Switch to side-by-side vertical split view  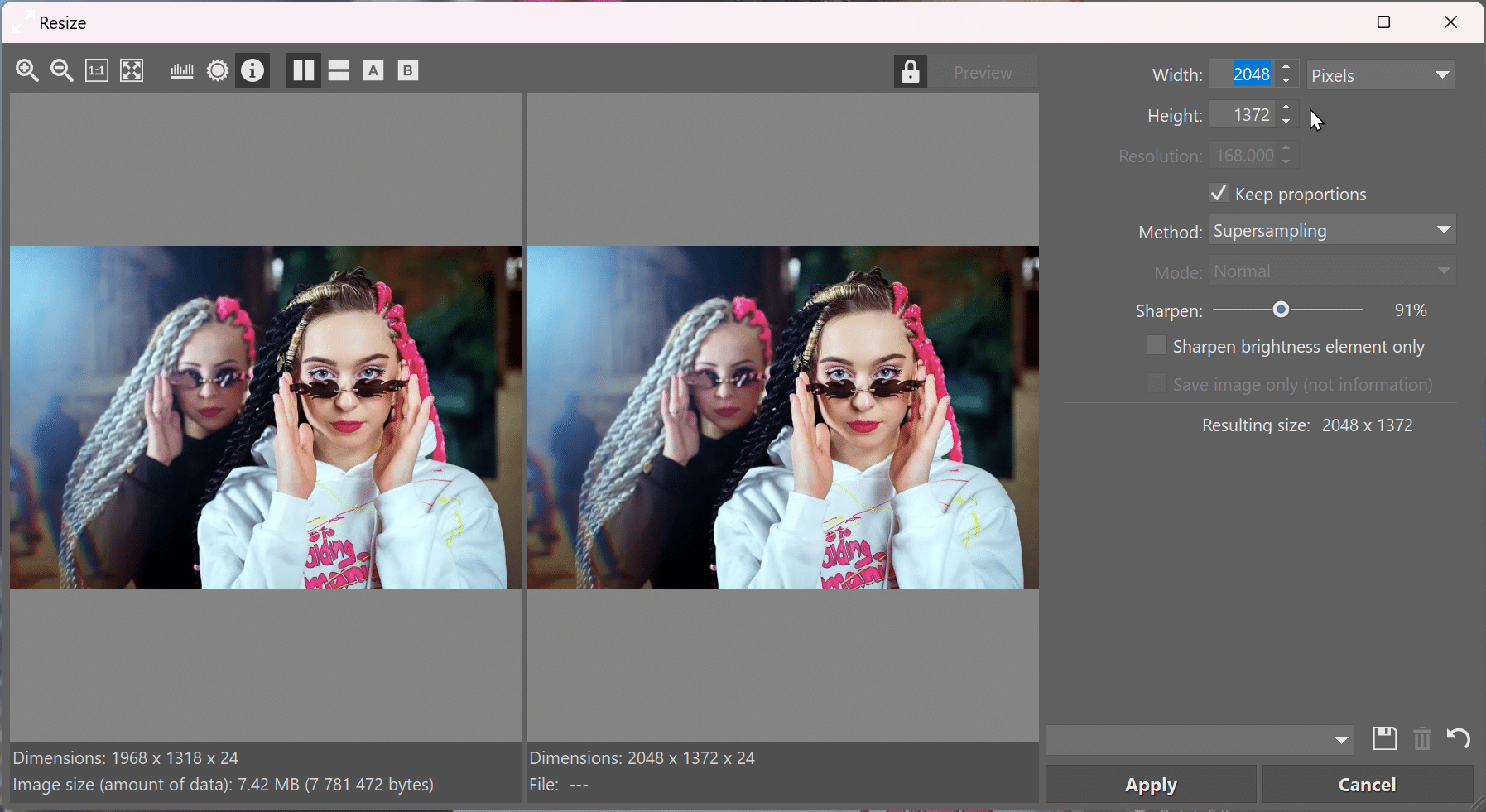click(x=304, y=71)
